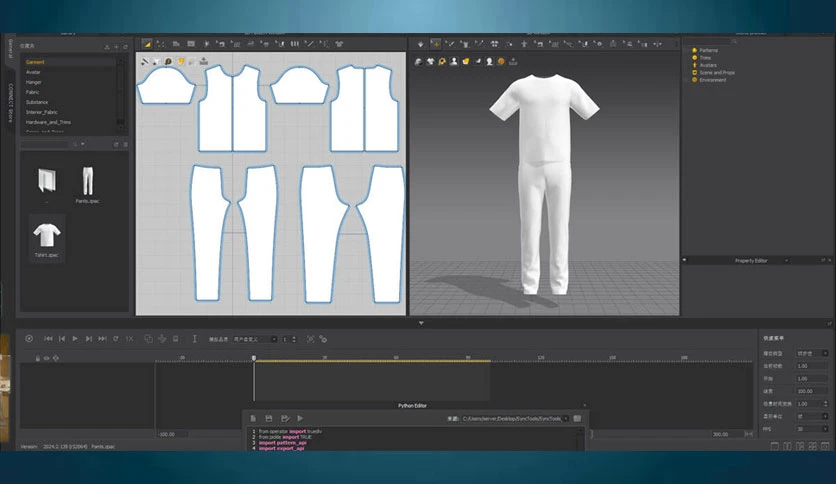Jump to the animation end
Screen dimensions: 836x484
(102, 338)
